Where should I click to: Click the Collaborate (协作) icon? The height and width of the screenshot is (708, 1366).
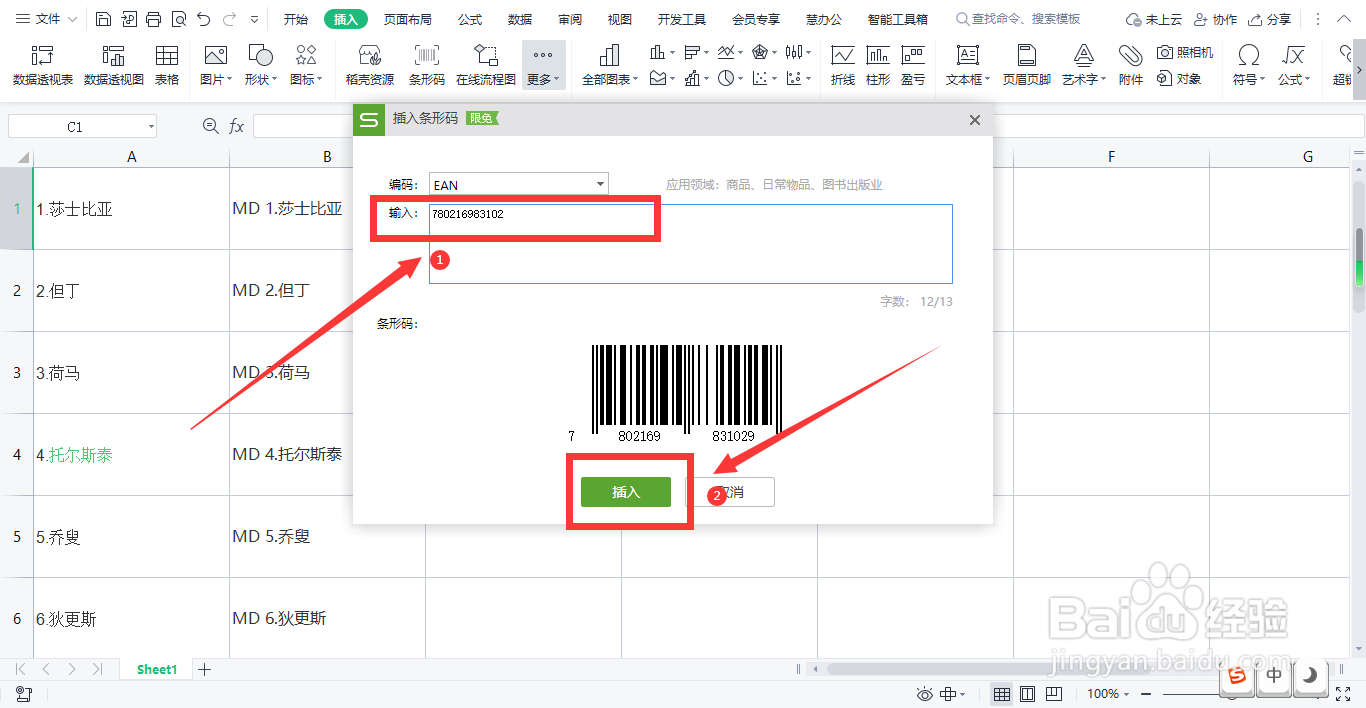[1214, 19]
